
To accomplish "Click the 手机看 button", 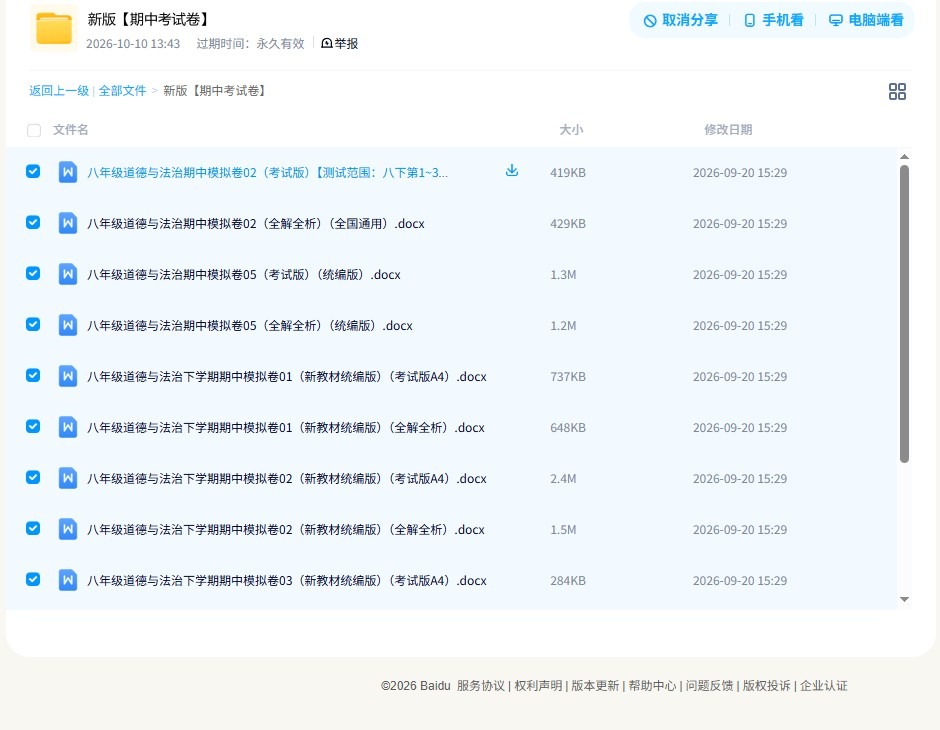I will [x=773, y=20].
